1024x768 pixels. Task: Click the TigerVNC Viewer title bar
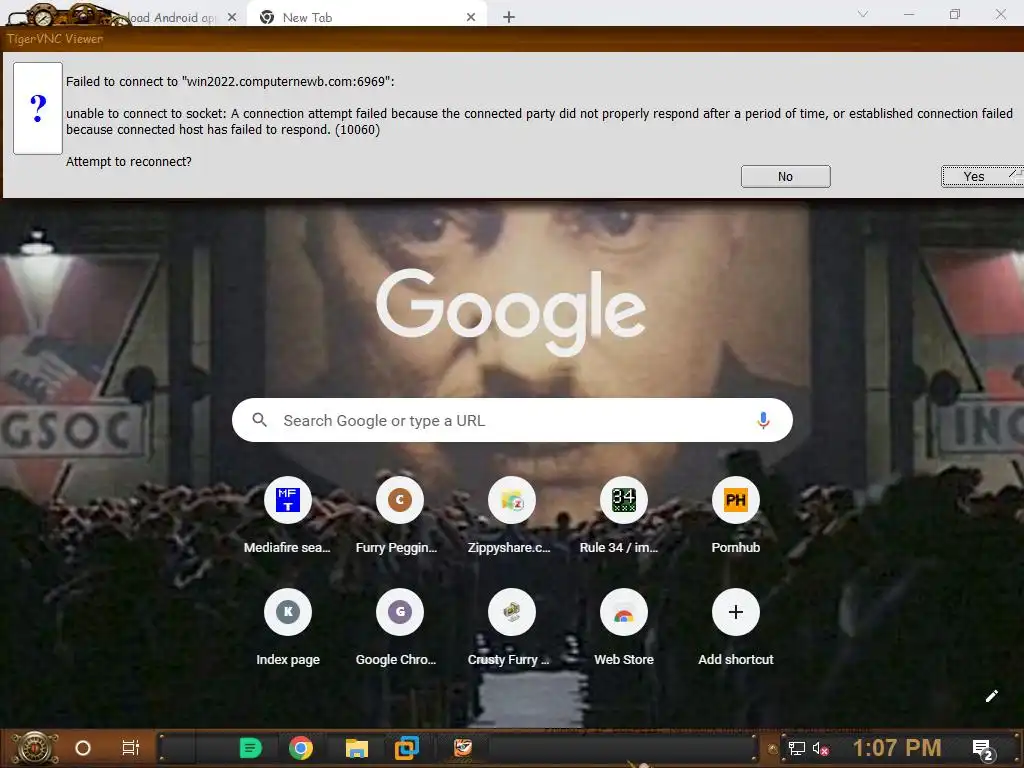512,39
